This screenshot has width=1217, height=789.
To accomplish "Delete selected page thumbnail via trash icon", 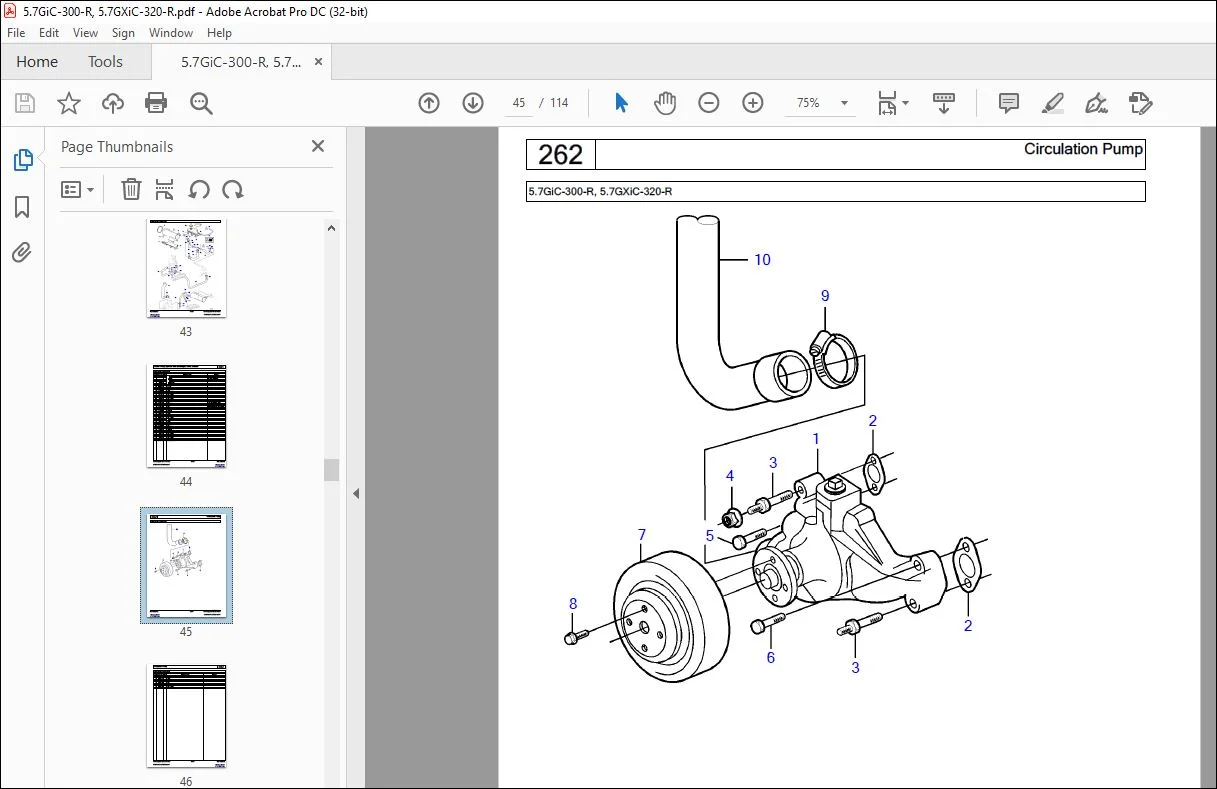I will (x=131, y=189).
